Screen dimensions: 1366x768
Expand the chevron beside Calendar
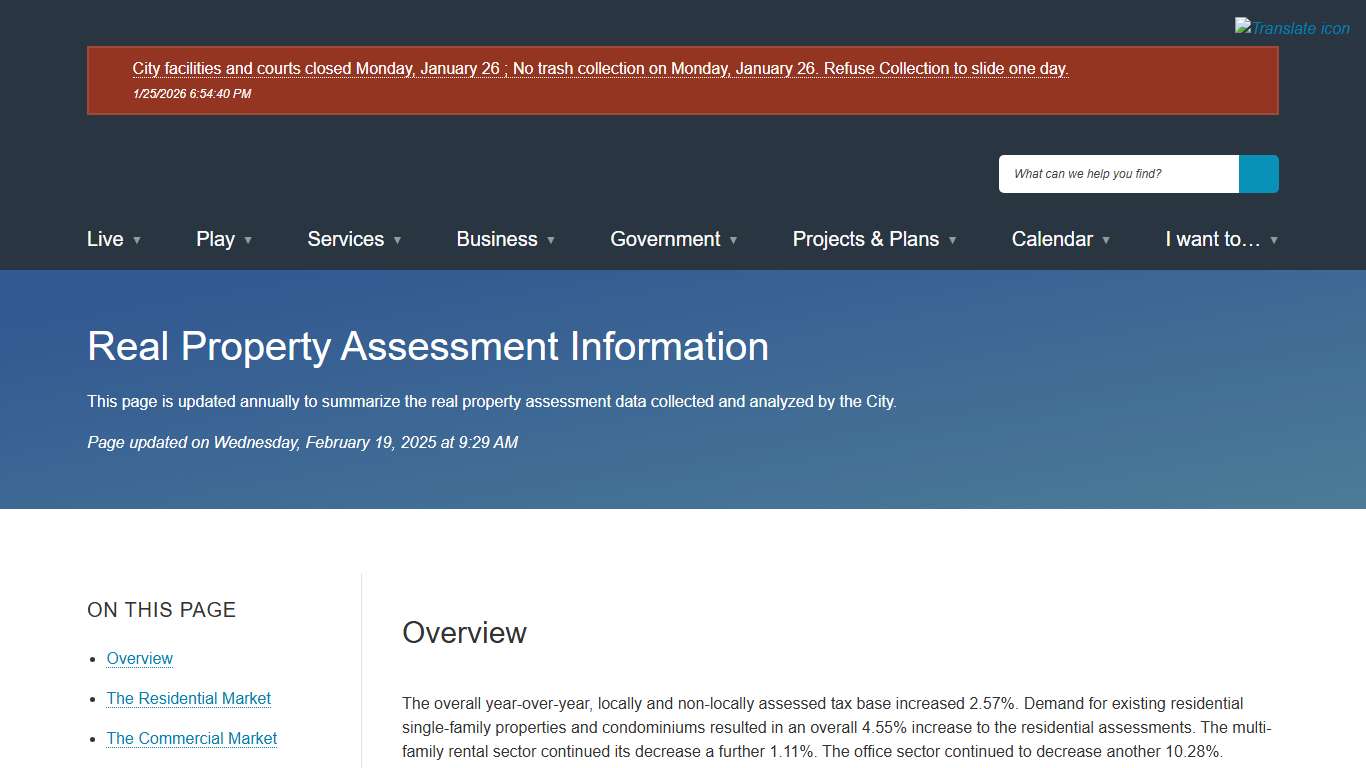tap(1106, 241)
